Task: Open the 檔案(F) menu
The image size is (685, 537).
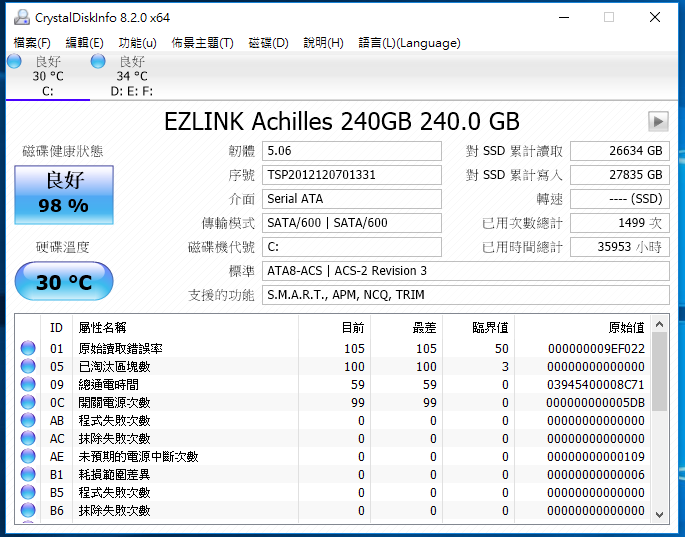Action: pyautogui.click(x=32, y=43)
